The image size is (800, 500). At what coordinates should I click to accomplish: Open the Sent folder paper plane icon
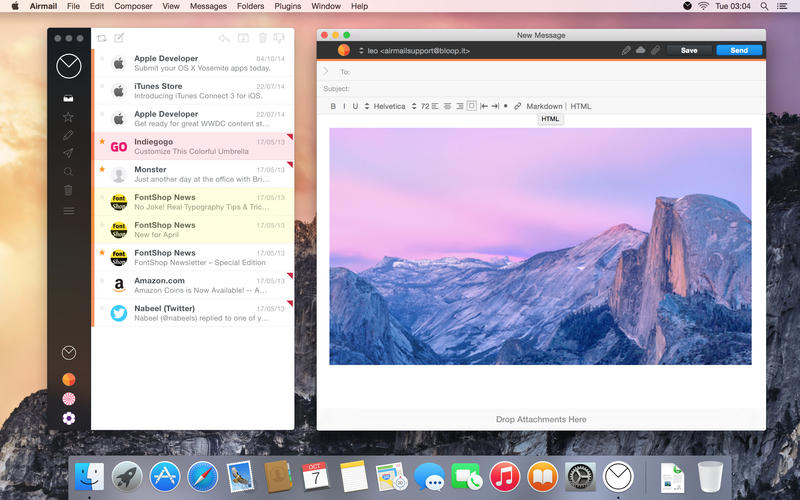(68, 153)
